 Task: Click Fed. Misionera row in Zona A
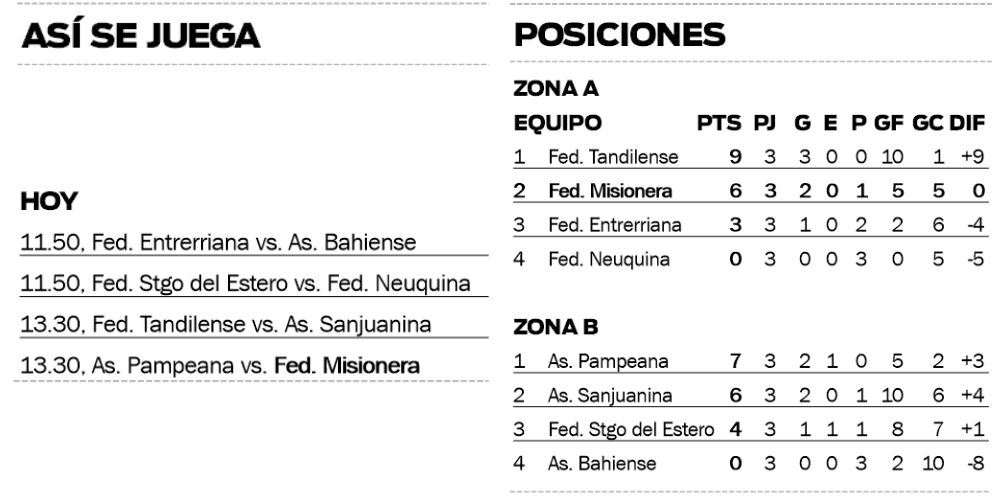610,191
